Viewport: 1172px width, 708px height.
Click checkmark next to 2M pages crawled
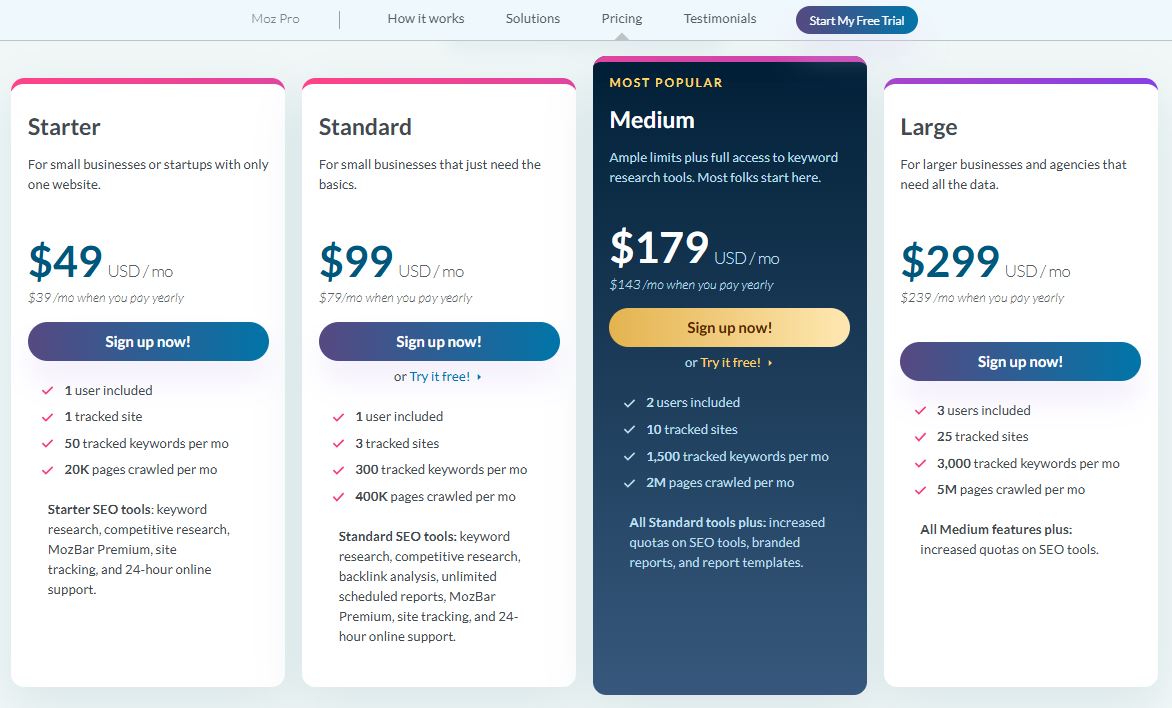pyautogui.click(x=629, y=483)
